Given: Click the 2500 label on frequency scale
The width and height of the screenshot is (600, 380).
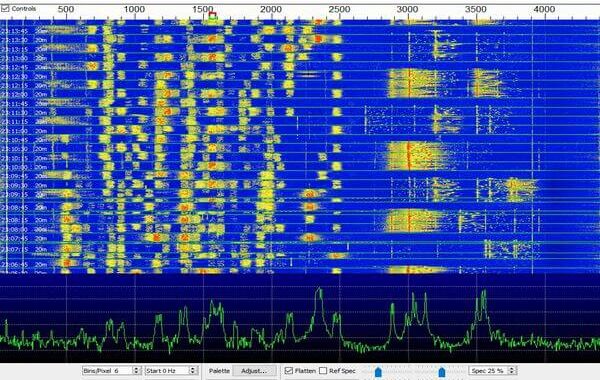Looking at the screenshot, I should pyautogui.click(x=339, y=9).
